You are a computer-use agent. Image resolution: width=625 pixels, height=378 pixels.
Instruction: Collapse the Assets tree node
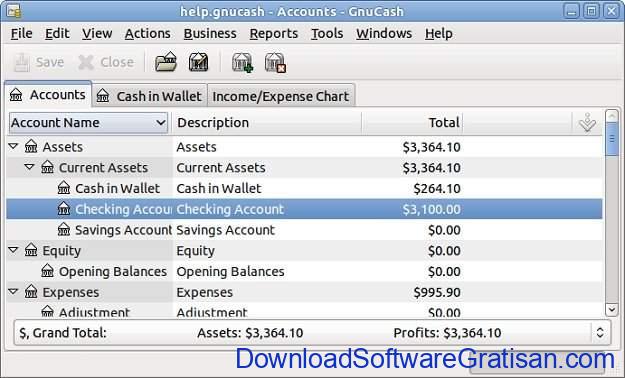click(13, 146)
